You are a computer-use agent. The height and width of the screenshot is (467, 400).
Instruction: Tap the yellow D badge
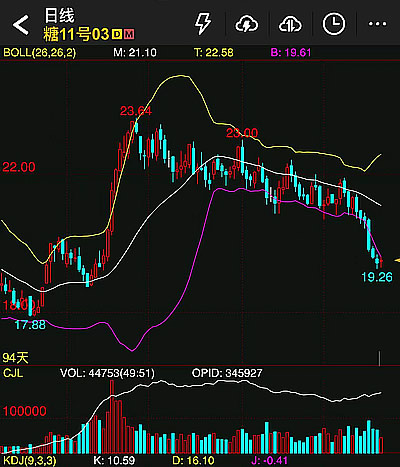(x=117, y=34)
